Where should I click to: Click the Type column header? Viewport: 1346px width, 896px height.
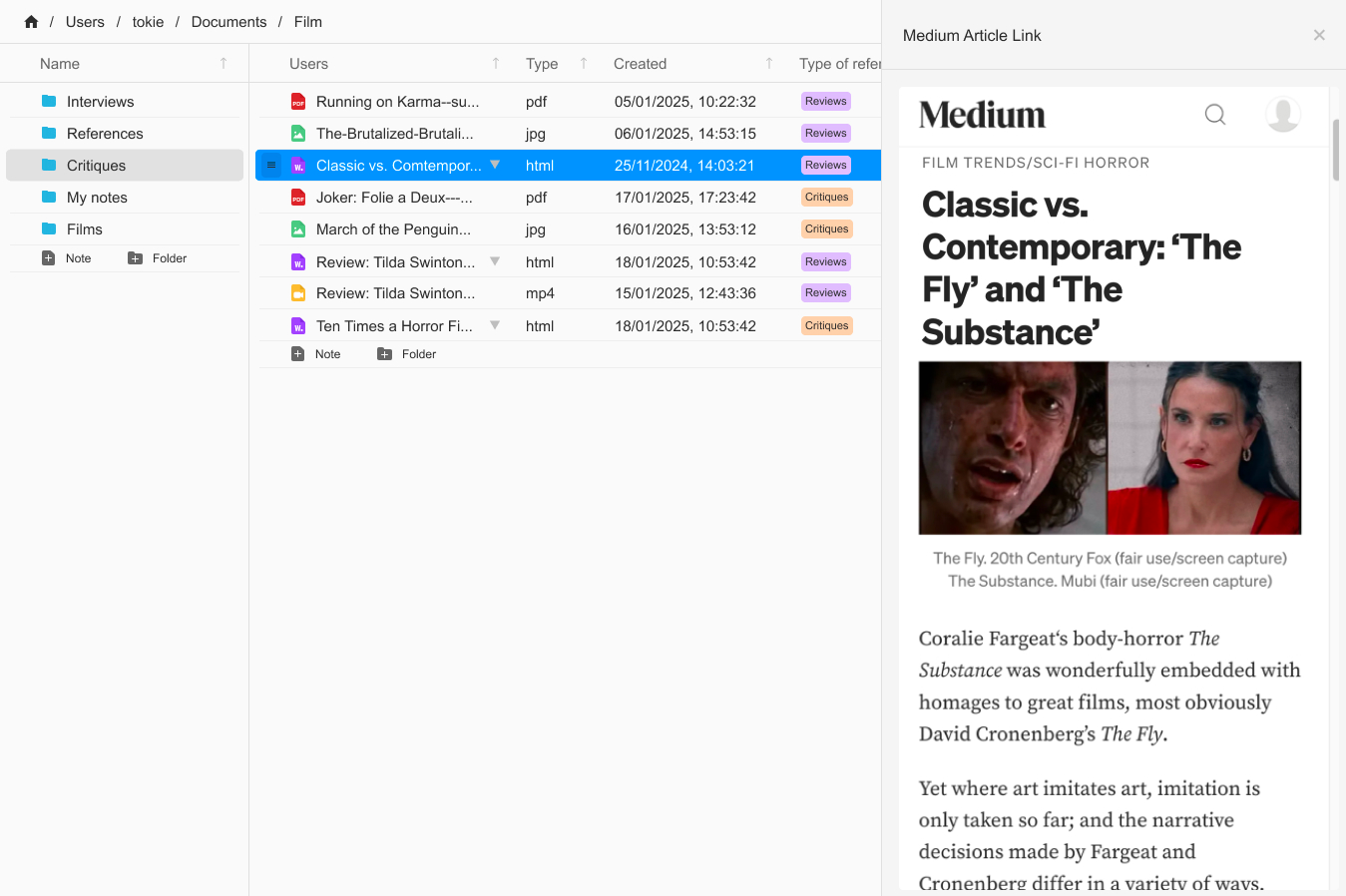542,64
